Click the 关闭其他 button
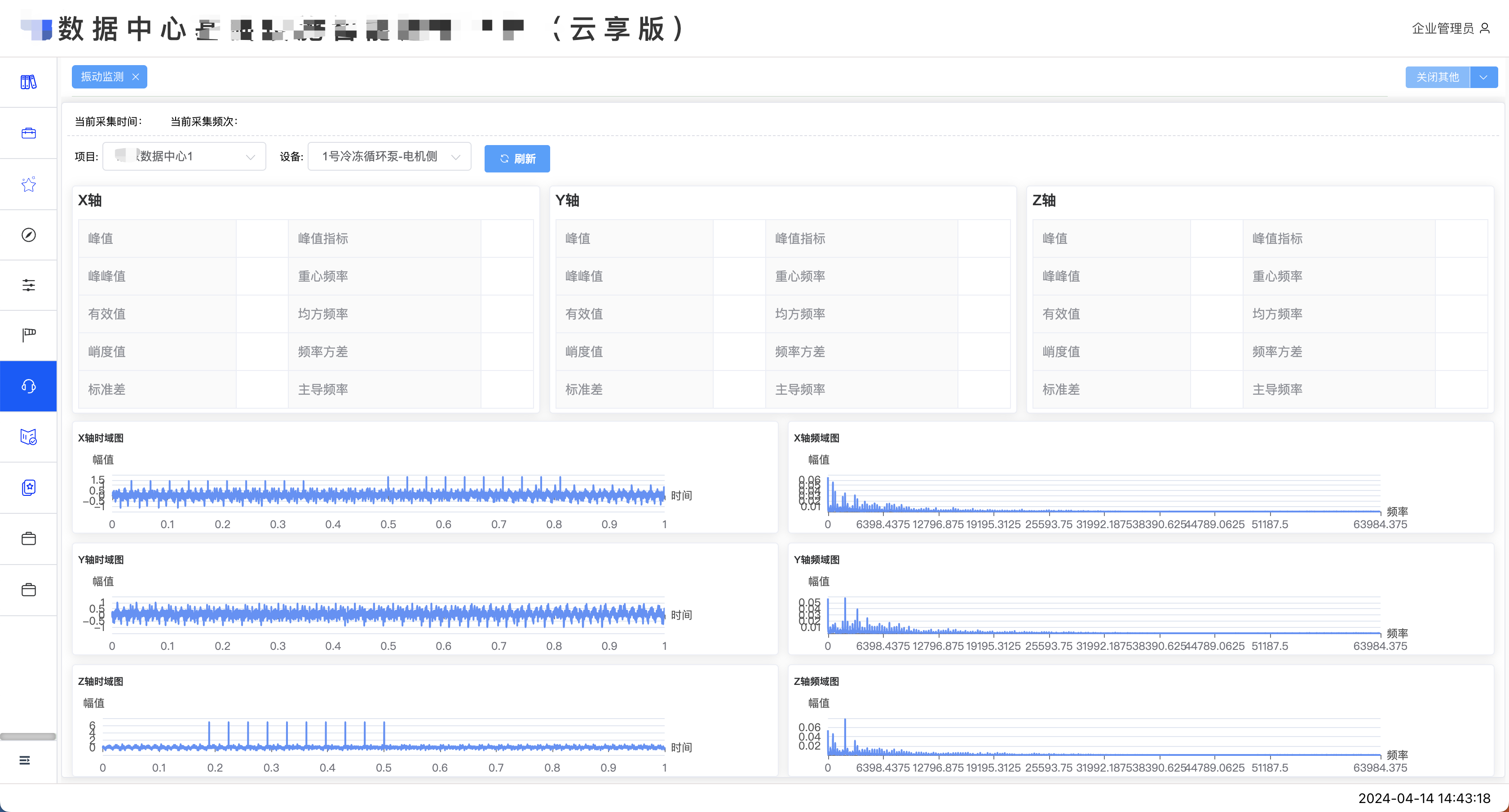Image resolution: width=1509 pixels, height=812 pixels. click(x=1437, y=77)
